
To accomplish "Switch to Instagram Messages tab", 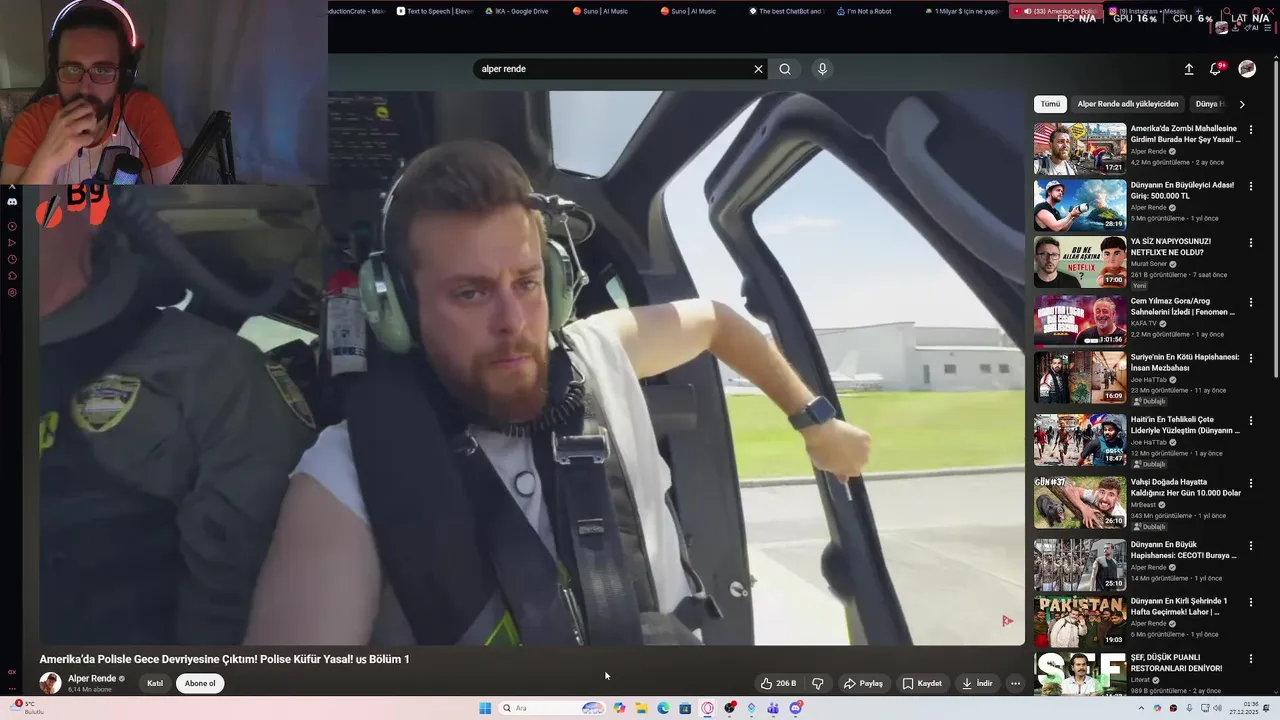I will pyautogui.click(x=1147, y=11).
